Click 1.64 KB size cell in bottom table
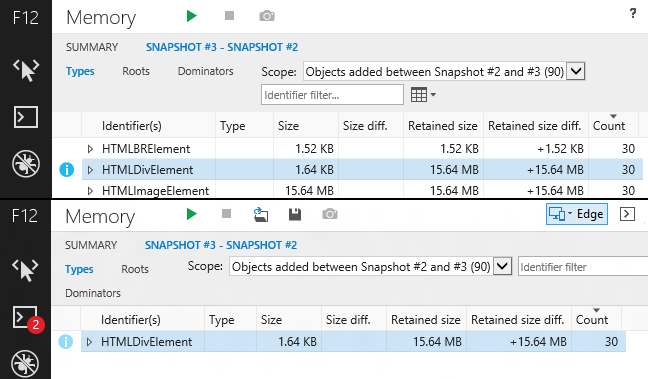The image size is (648, 379). pyautogui.click(x=297, y=342)
